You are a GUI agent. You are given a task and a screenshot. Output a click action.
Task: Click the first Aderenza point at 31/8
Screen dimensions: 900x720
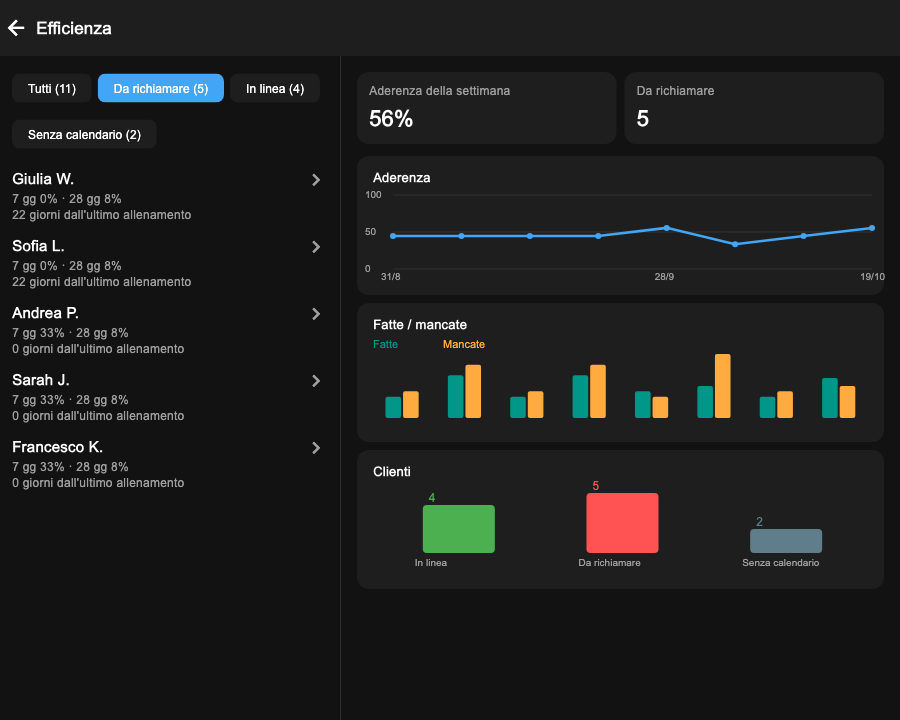coord(393,236)
